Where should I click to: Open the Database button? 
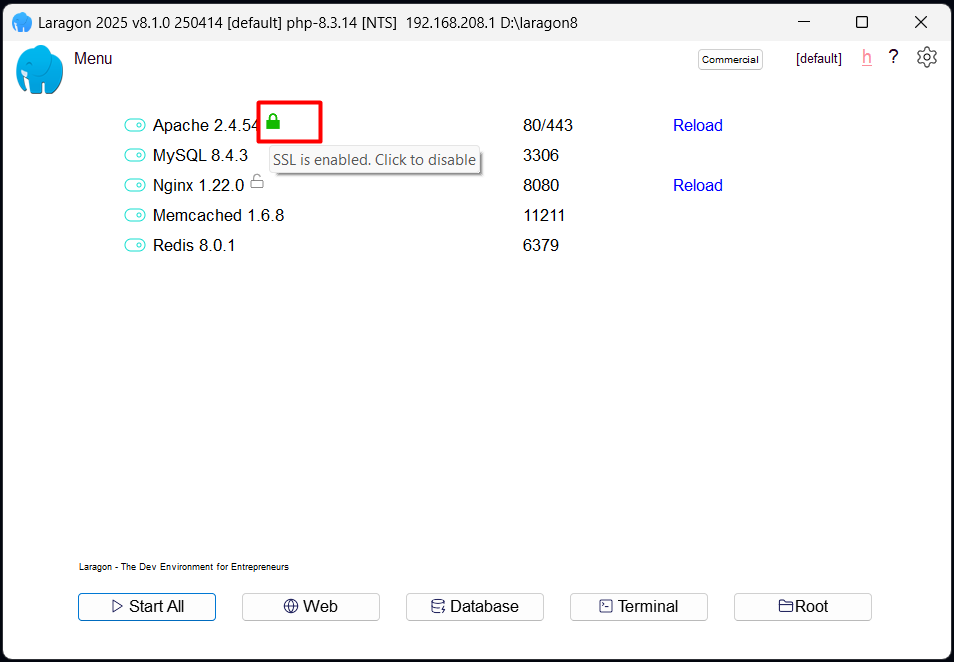coord(475,607)
